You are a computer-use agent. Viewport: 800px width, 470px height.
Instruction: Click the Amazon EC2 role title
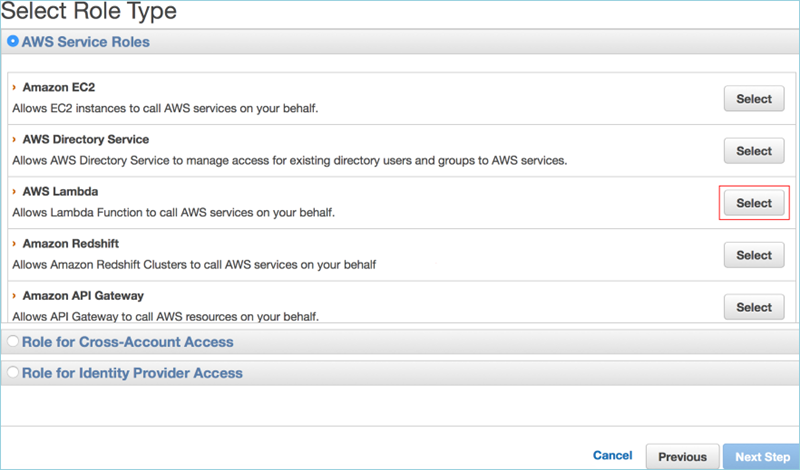[x=59, y=87]
